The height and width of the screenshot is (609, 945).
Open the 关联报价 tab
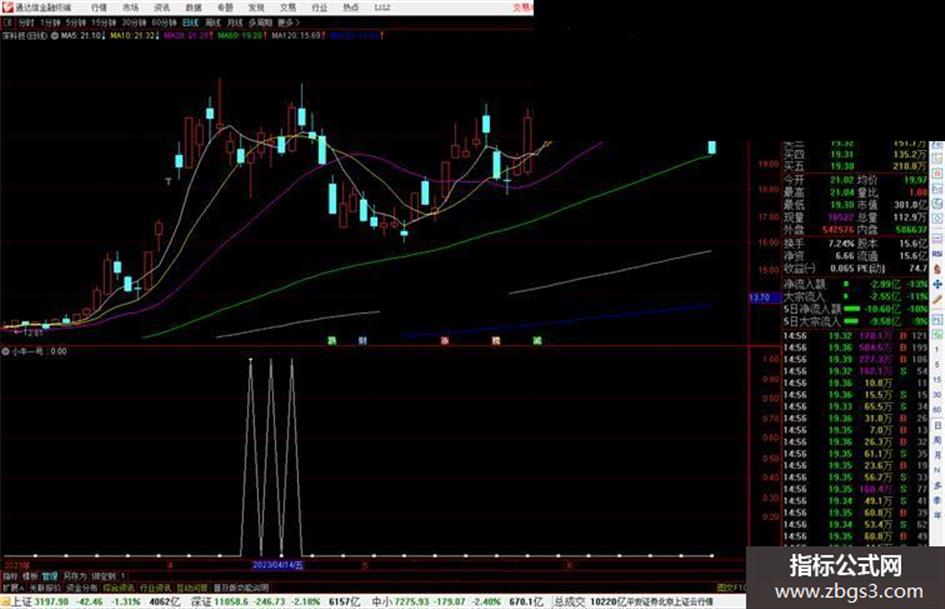(x=45, y=587)
